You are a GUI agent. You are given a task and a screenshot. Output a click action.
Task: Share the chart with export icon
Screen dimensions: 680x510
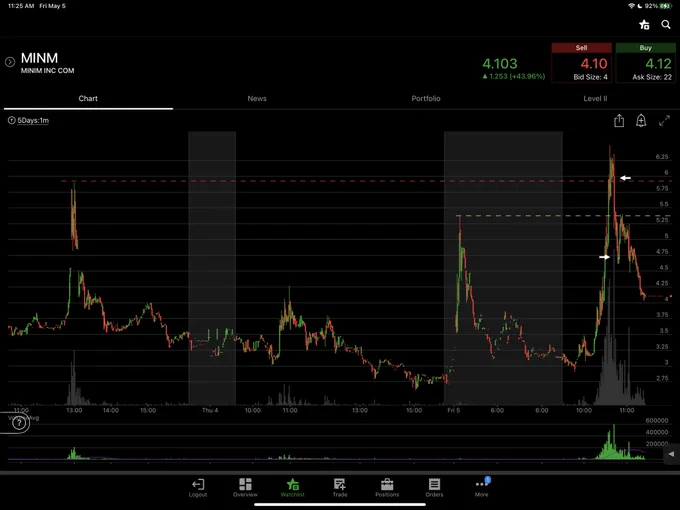coord(619,121)
